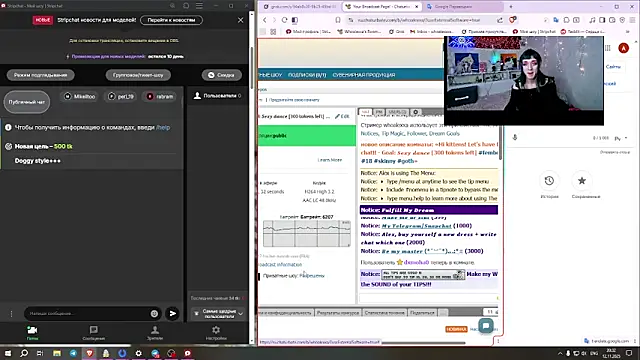
Task: Toggle the browser sidebar panel icon
Action: pos(295,20)
